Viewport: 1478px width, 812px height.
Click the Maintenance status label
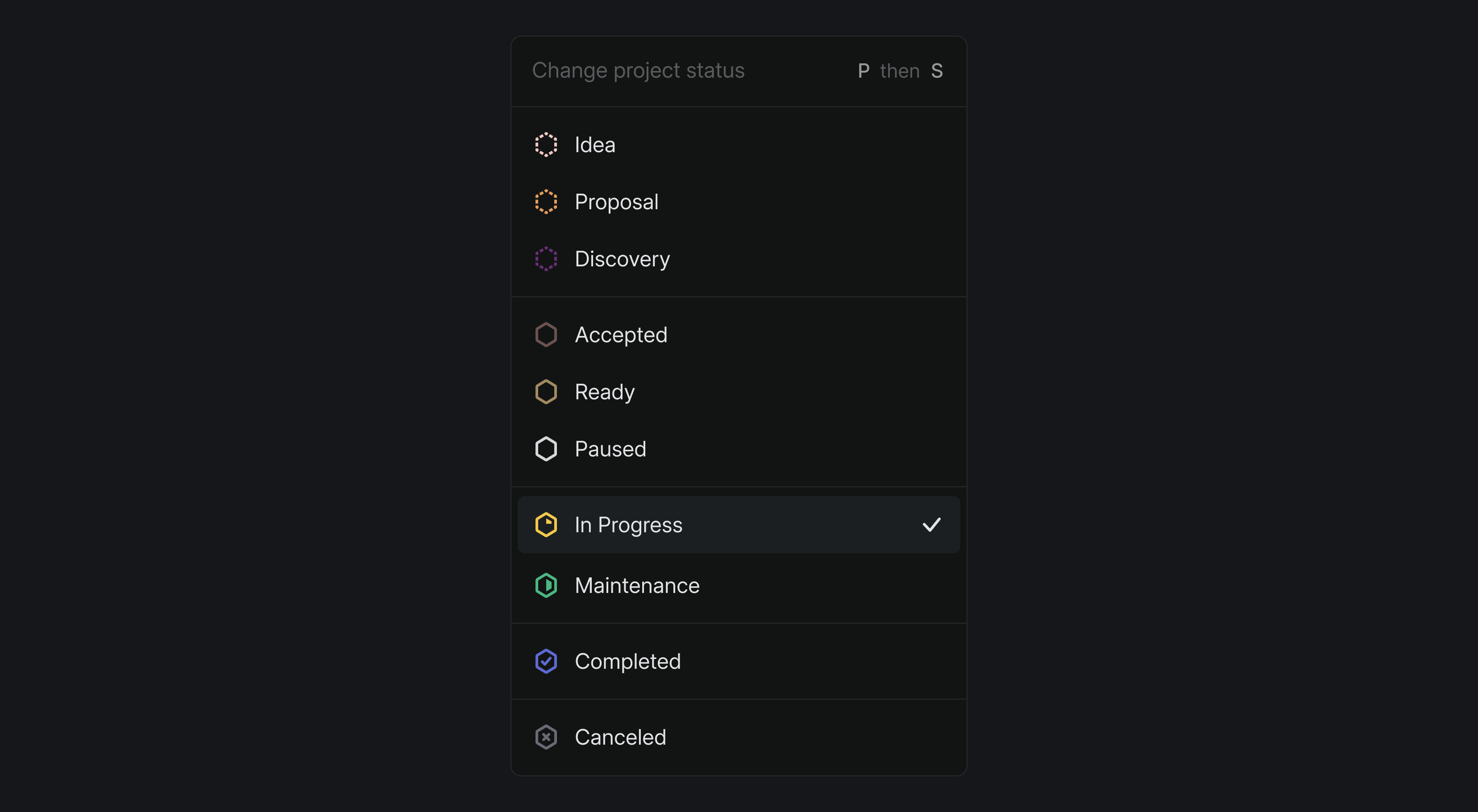pyautogui.click(x=636, y=585)
